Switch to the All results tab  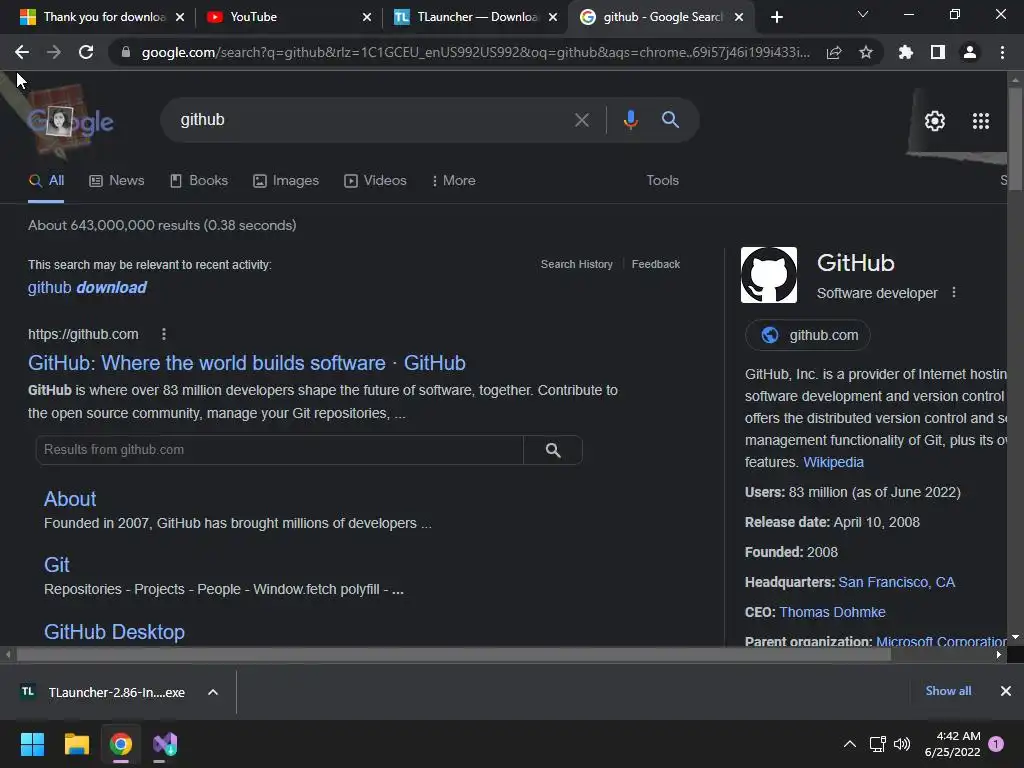(46, 180)
